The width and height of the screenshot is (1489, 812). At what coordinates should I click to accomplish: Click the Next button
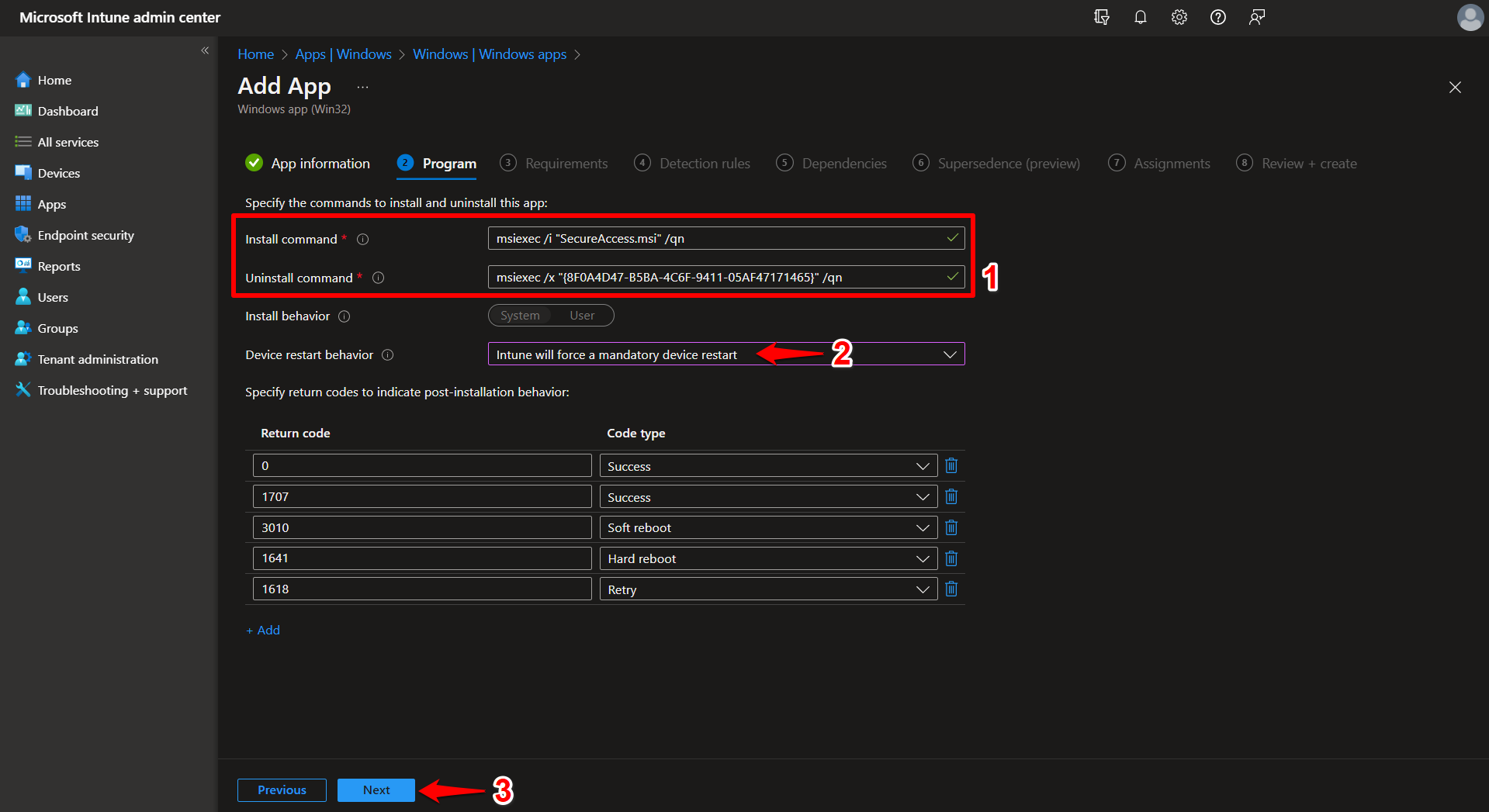(x=376, y=790)
